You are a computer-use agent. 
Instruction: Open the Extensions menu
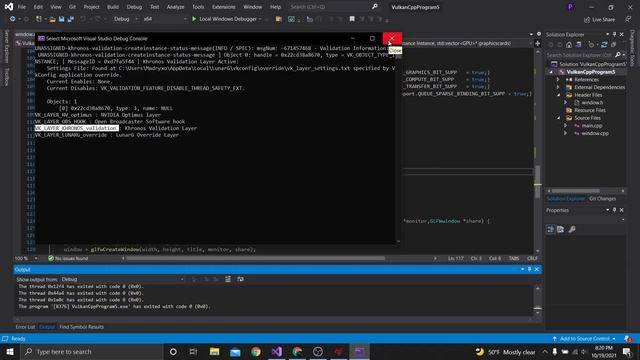224,7
